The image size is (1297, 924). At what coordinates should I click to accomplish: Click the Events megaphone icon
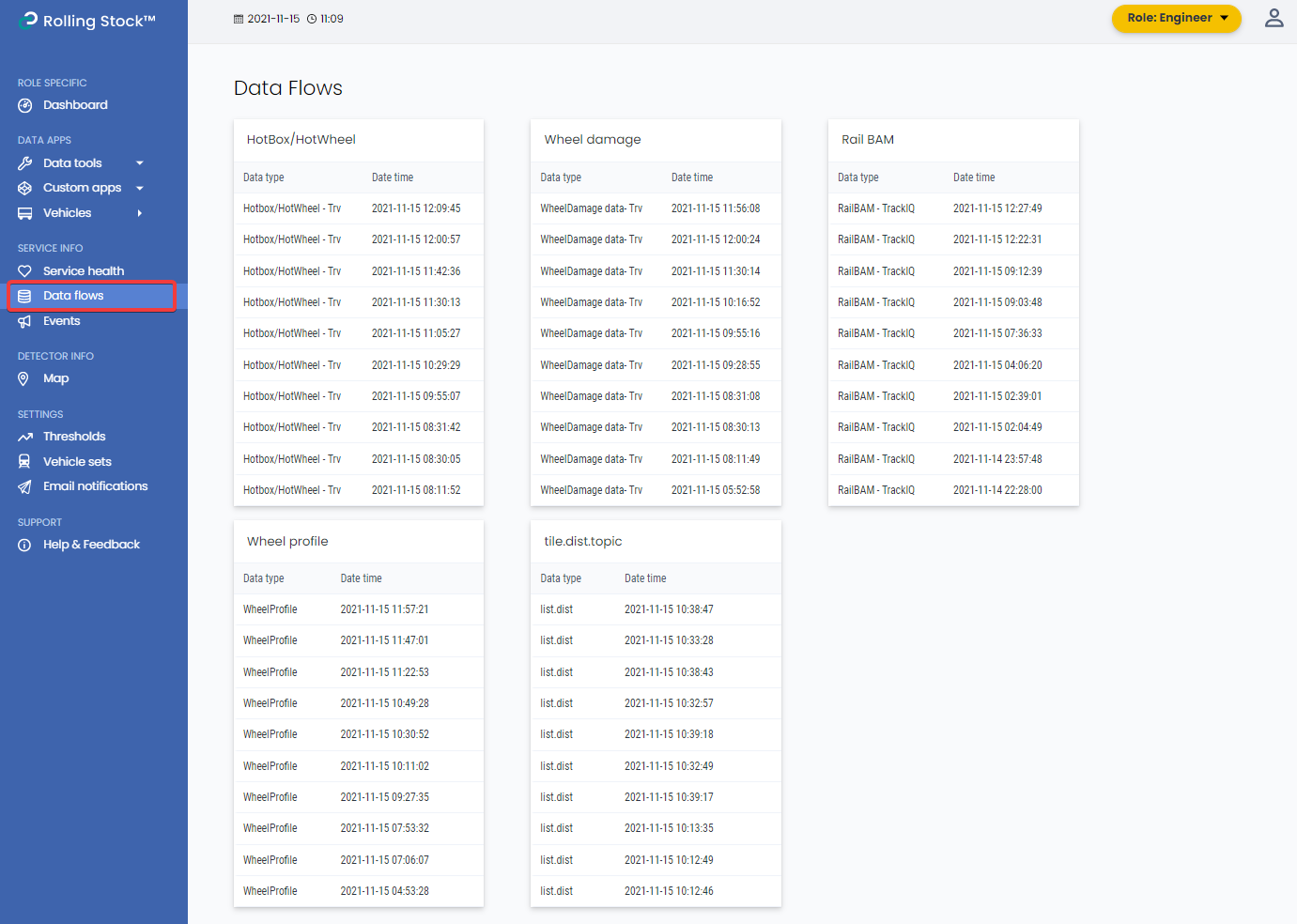coord(25,321)
